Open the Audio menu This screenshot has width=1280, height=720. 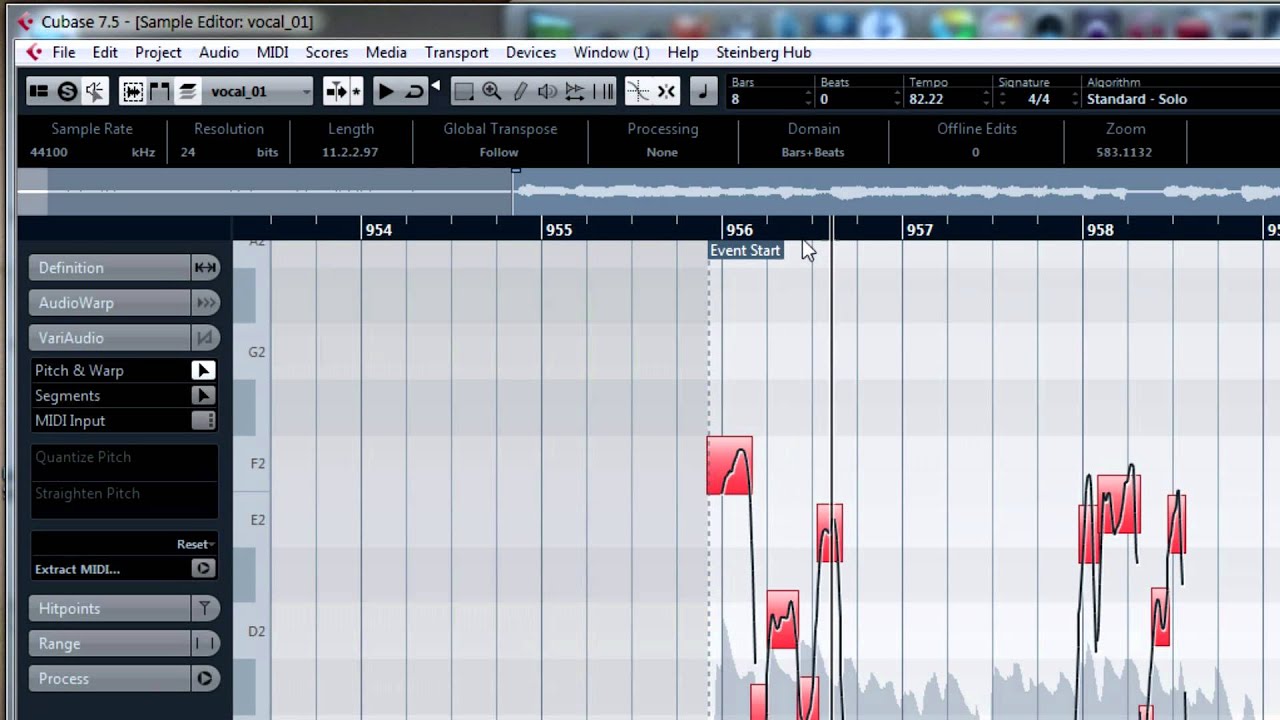(x=218, y=52)
